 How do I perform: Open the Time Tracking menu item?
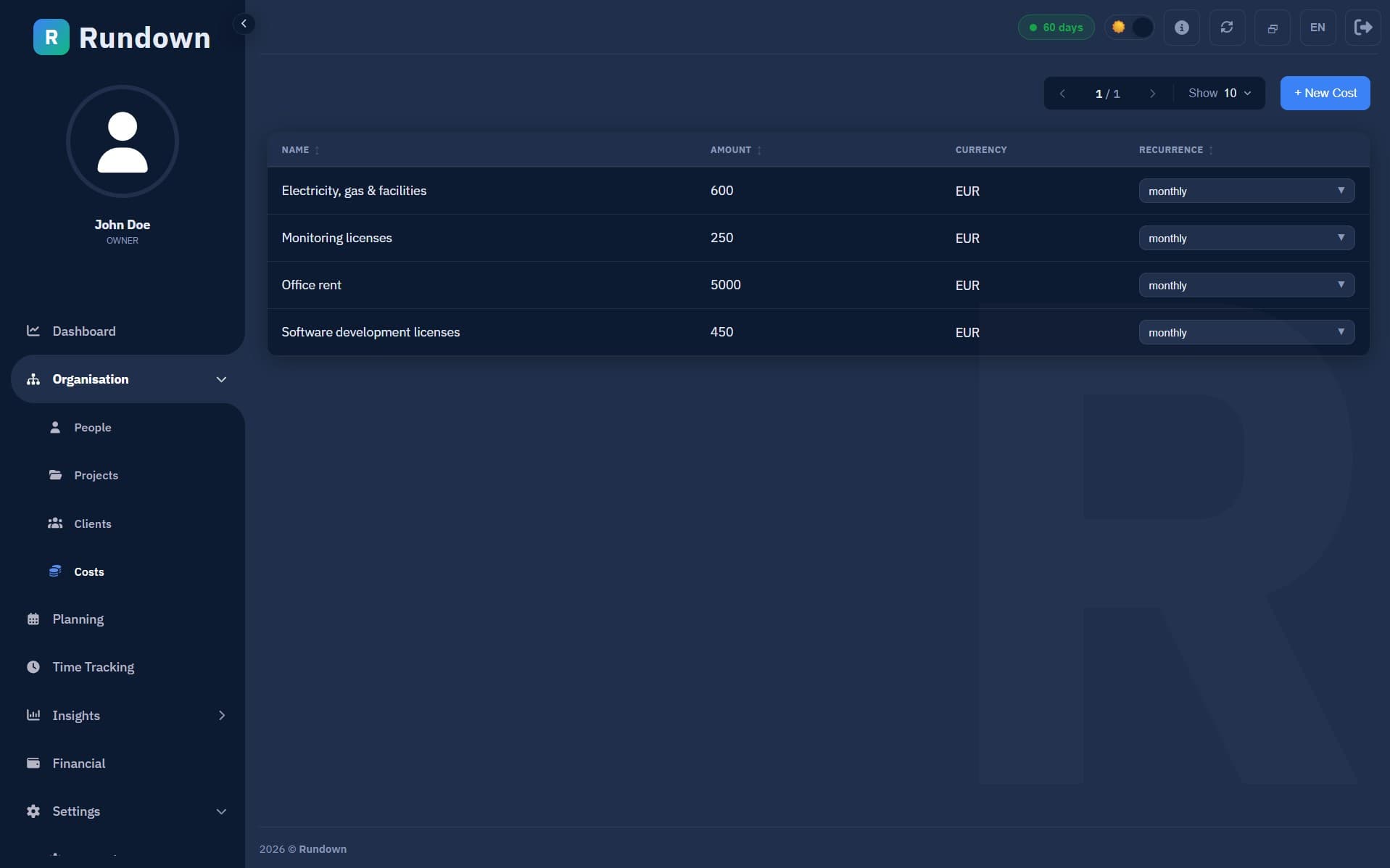[x=93, y=667]
